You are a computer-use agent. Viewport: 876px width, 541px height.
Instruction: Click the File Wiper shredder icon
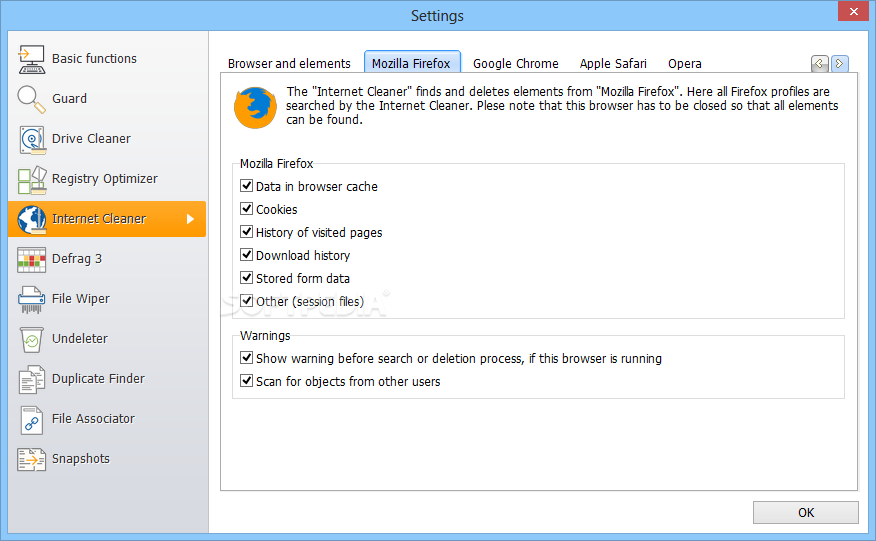coord(31,300)
